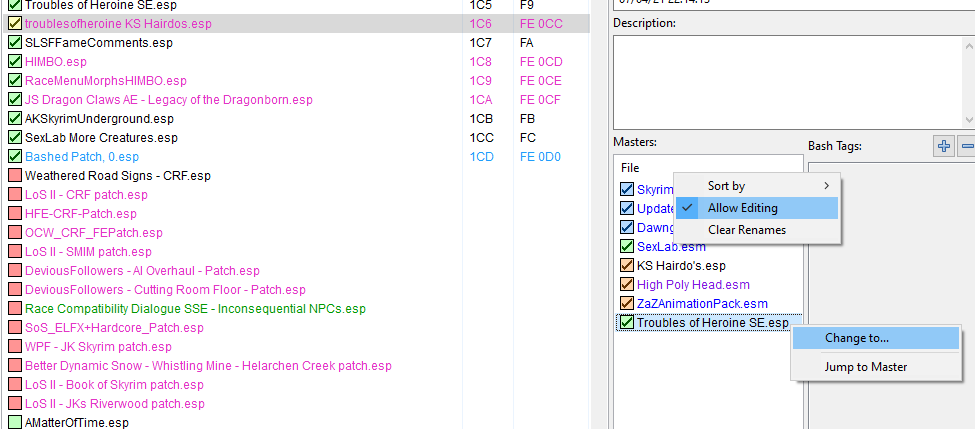Toggle High Poly Head.esm master checkbox
Image resolution: width=975 pixels, height=429 pixels.
pyautogui.click(x=627, y=285)
